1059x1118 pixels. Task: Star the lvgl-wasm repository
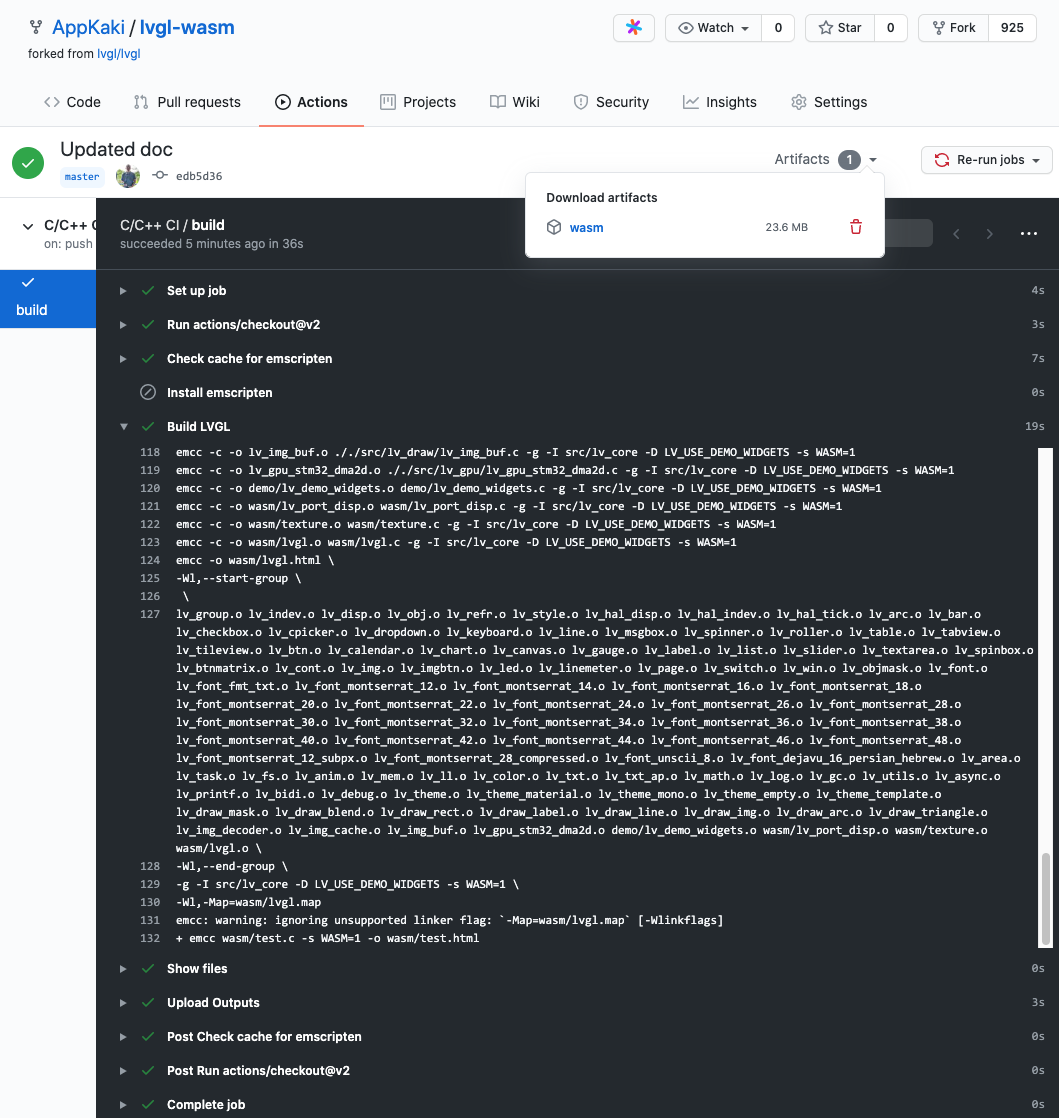pos(839,28)
